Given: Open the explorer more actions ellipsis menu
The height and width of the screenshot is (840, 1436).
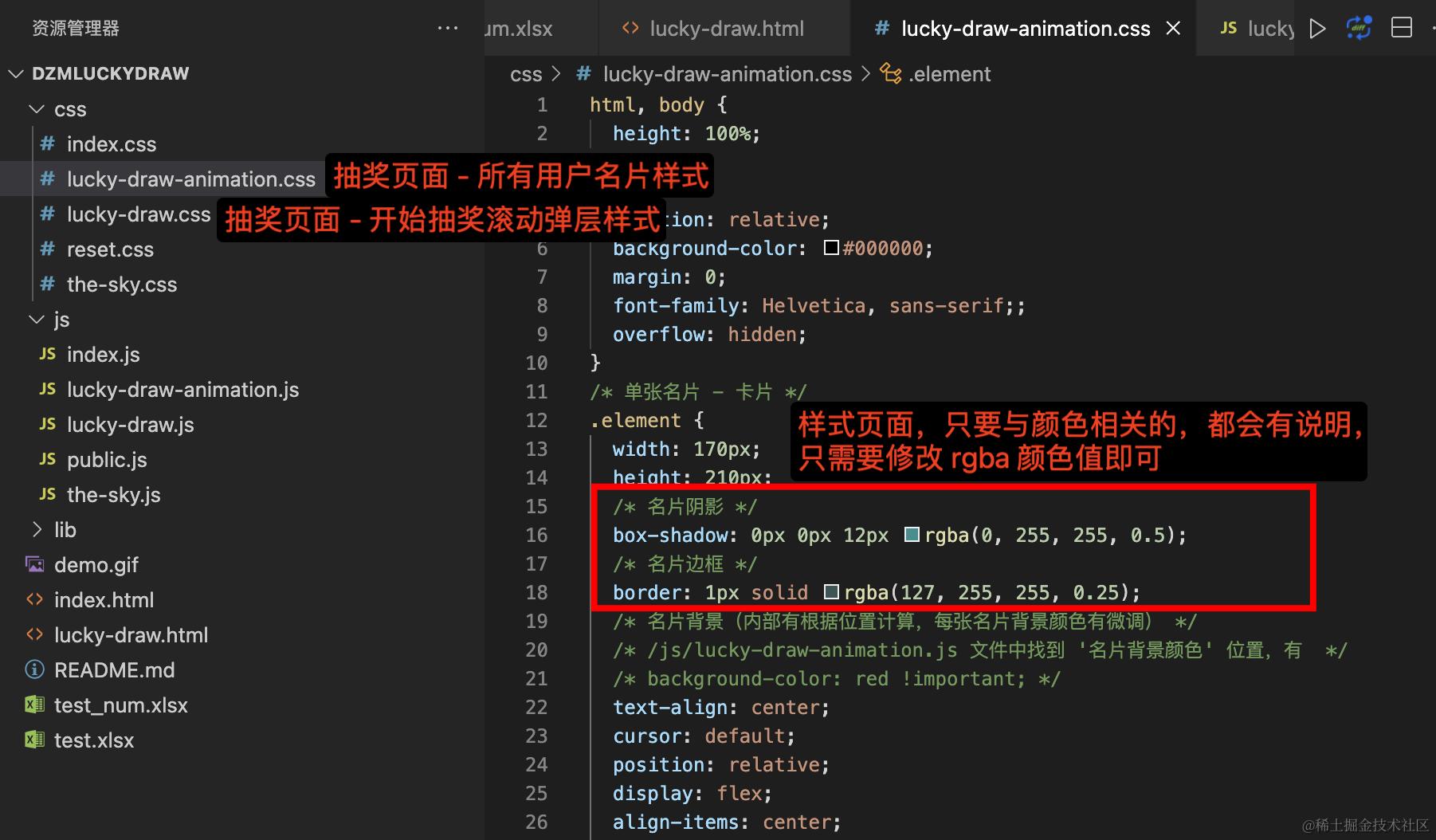Looking at the screenshot, I should pos(448,29).
